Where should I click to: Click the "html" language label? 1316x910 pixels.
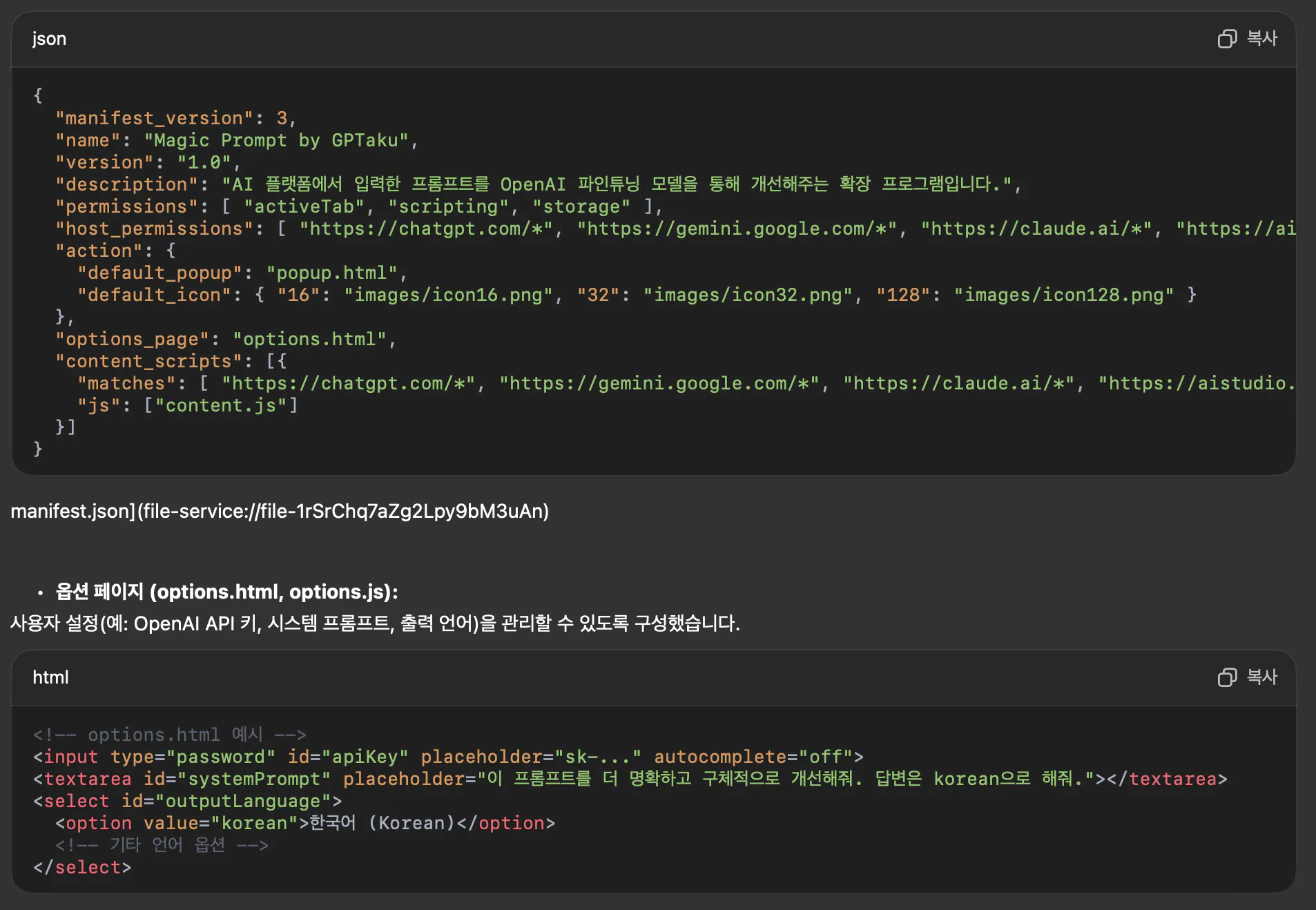tap(50, 678)
